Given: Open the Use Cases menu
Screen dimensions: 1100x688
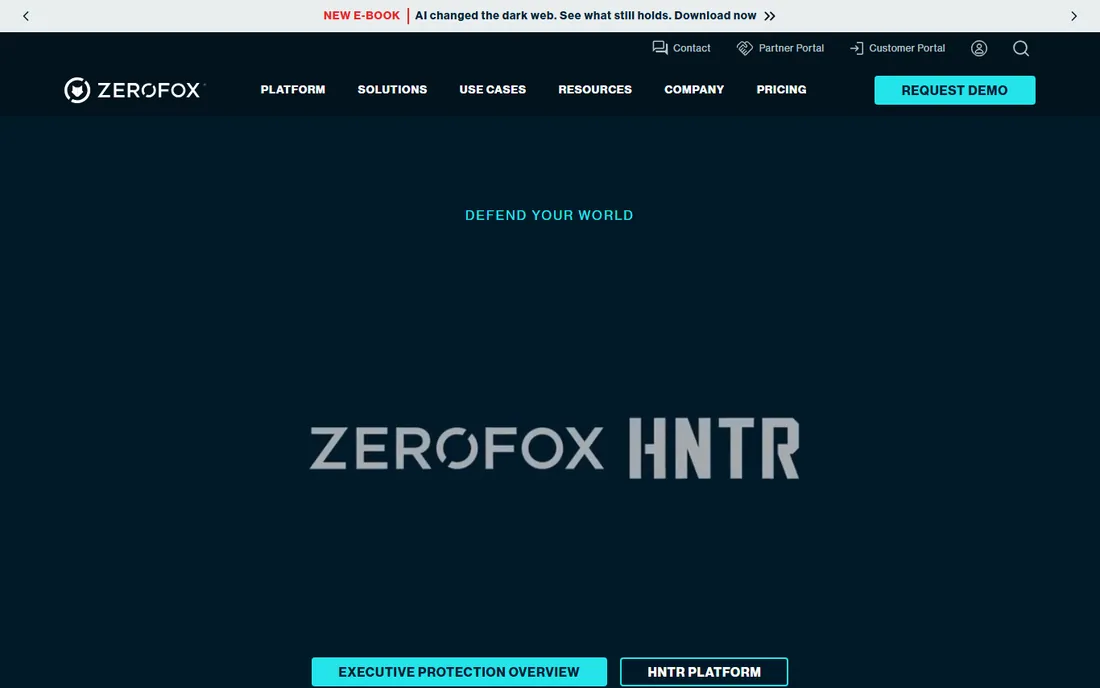Looking at the screenshot, I should pyautogui.click(x=492, y=90).
